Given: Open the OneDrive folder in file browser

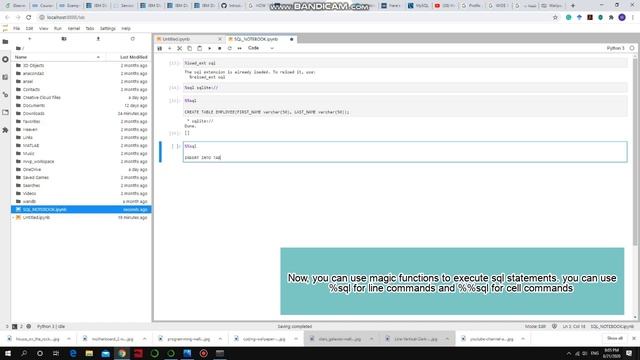Looking at the screenshot, I should (x=81, y=169).
